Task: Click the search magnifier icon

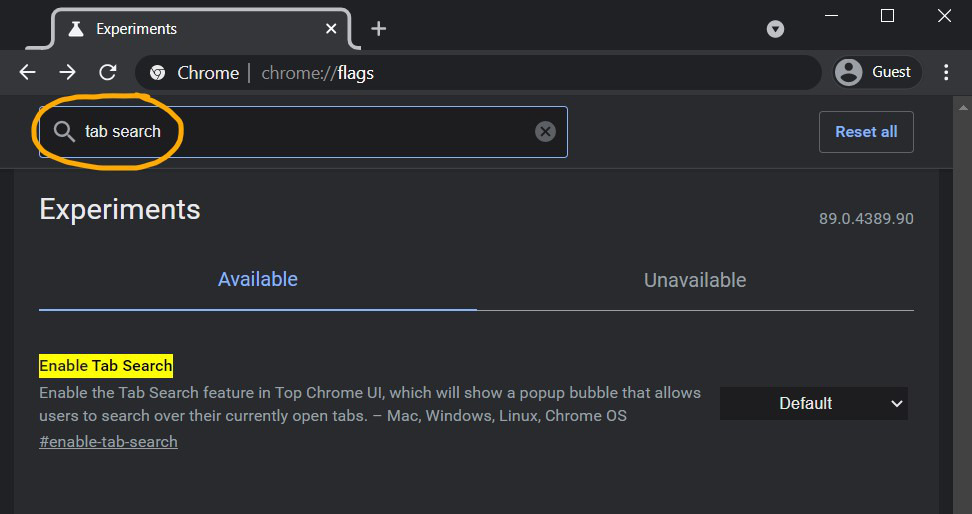Action: (x=64, y=131)
